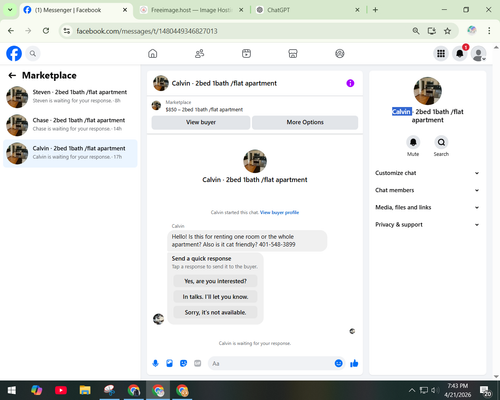The width and height of the screenshot is (500, 400).
Task: Open the Marketplace storefront icon
Action: (293, 53)
